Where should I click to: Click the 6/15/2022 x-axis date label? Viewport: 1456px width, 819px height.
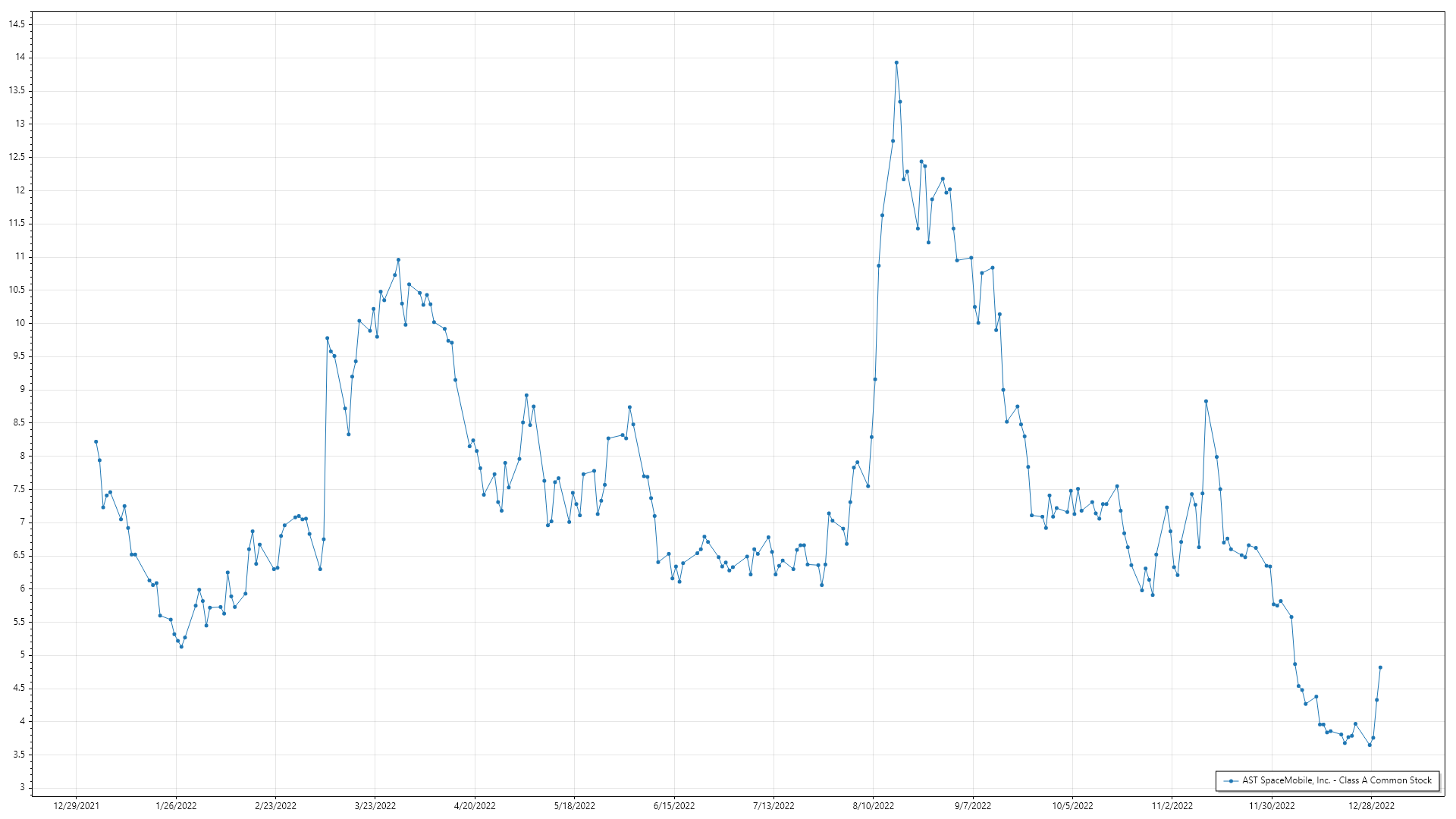674,805
